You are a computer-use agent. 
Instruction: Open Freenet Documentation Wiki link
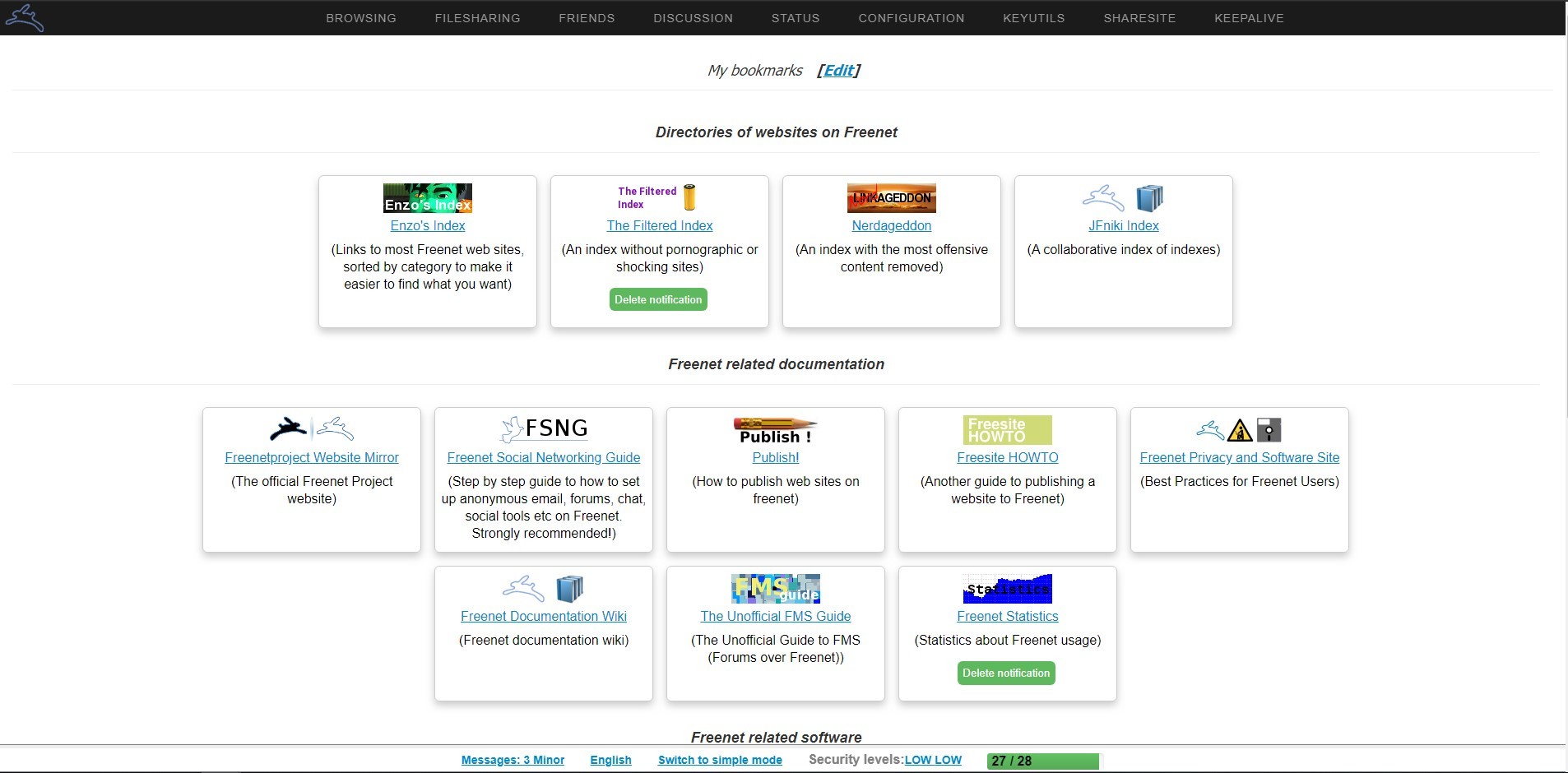pyautogui.click(x=544, y=616)
